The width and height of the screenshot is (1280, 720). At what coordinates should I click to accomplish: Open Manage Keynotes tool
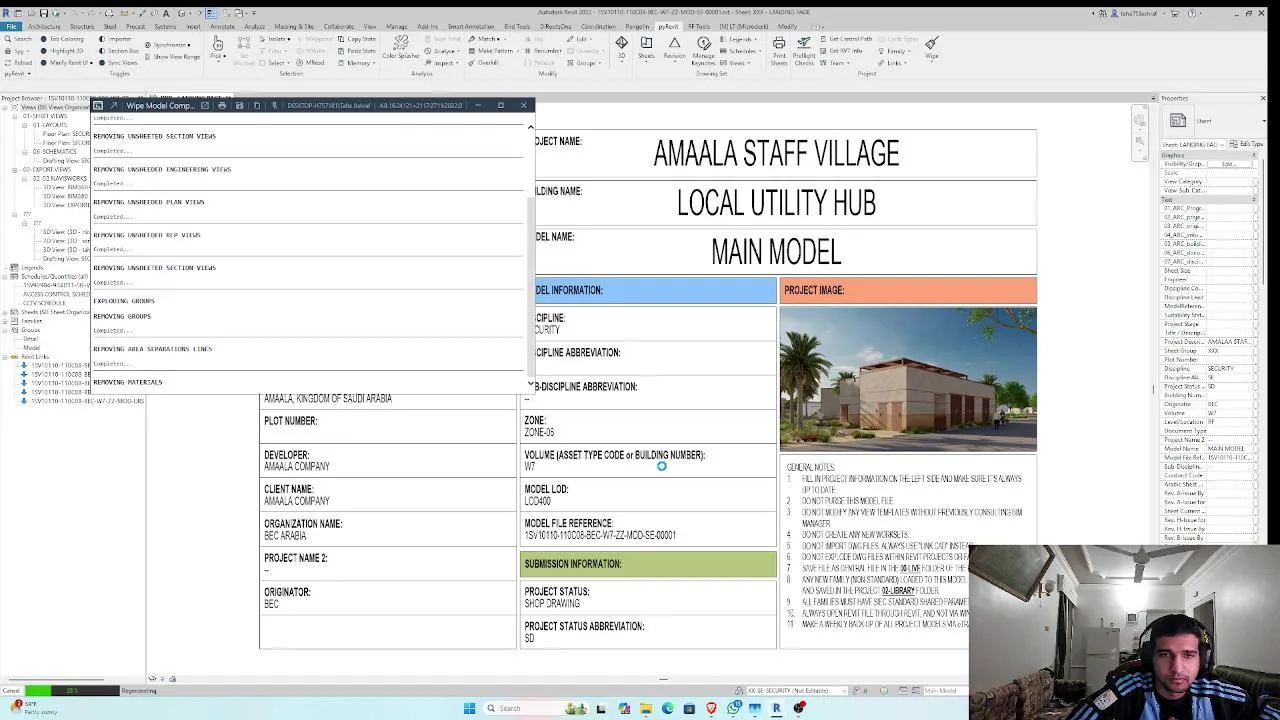point(704,50)
